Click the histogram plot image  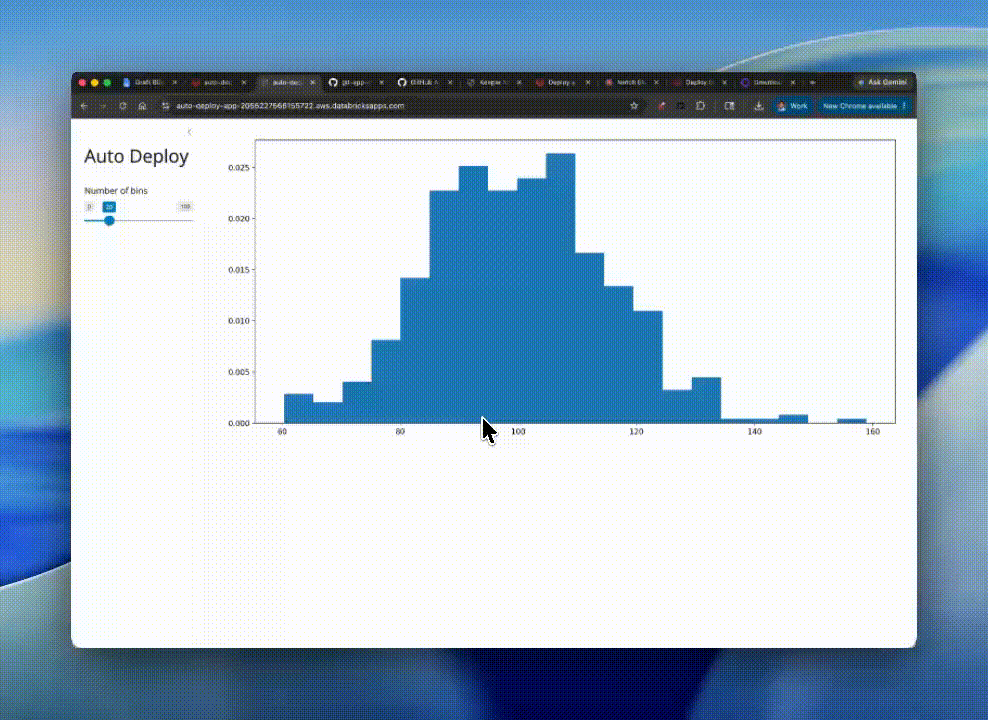point(561,287)
